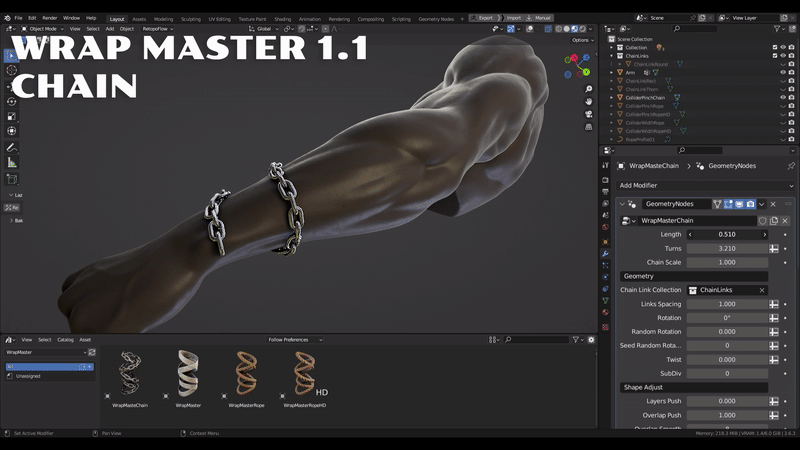Open WrapMaster asset library dropdown
The height and width of the screenshot is (450, 800).
click(x=46, y=353)
